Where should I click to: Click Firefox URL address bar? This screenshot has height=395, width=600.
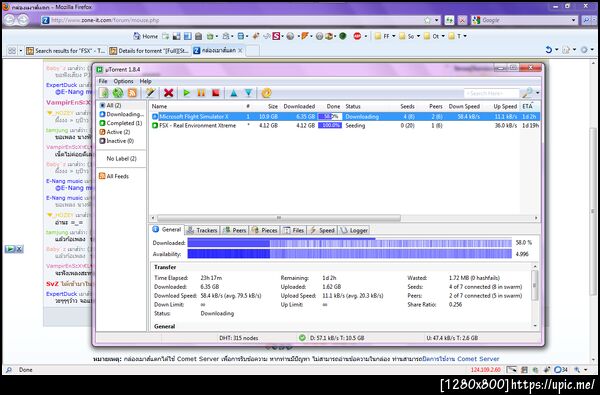(x=236, y=20)
